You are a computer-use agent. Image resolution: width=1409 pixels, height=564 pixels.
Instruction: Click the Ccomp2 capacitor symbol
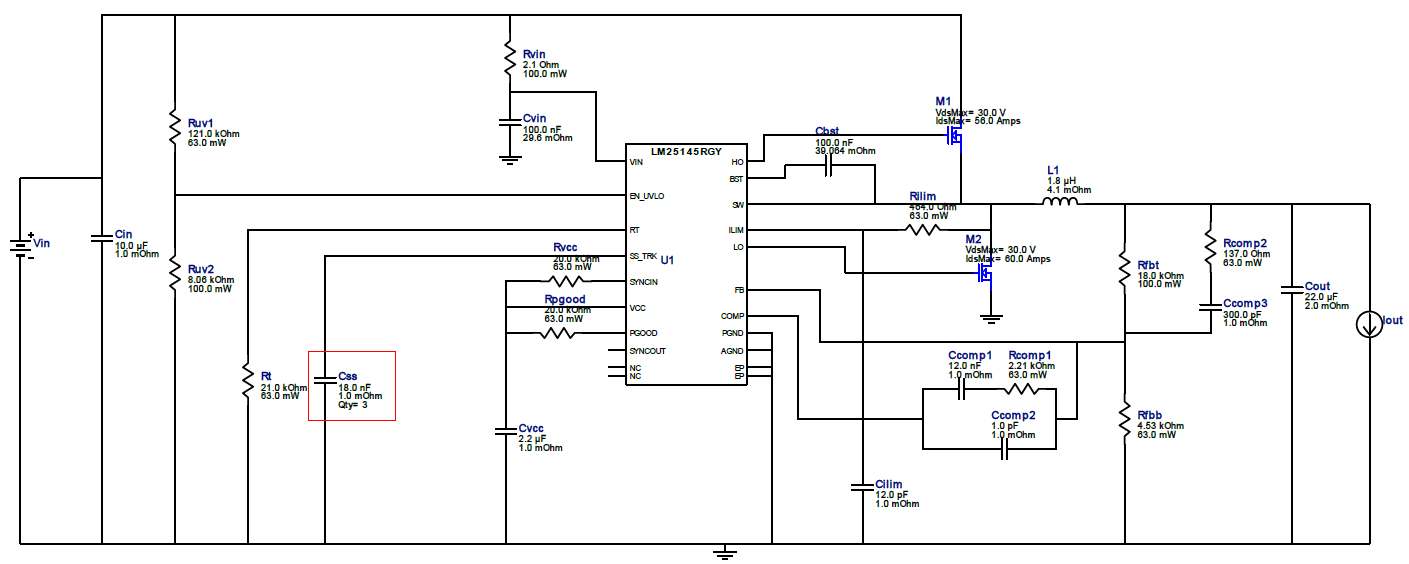[1007, 451]
